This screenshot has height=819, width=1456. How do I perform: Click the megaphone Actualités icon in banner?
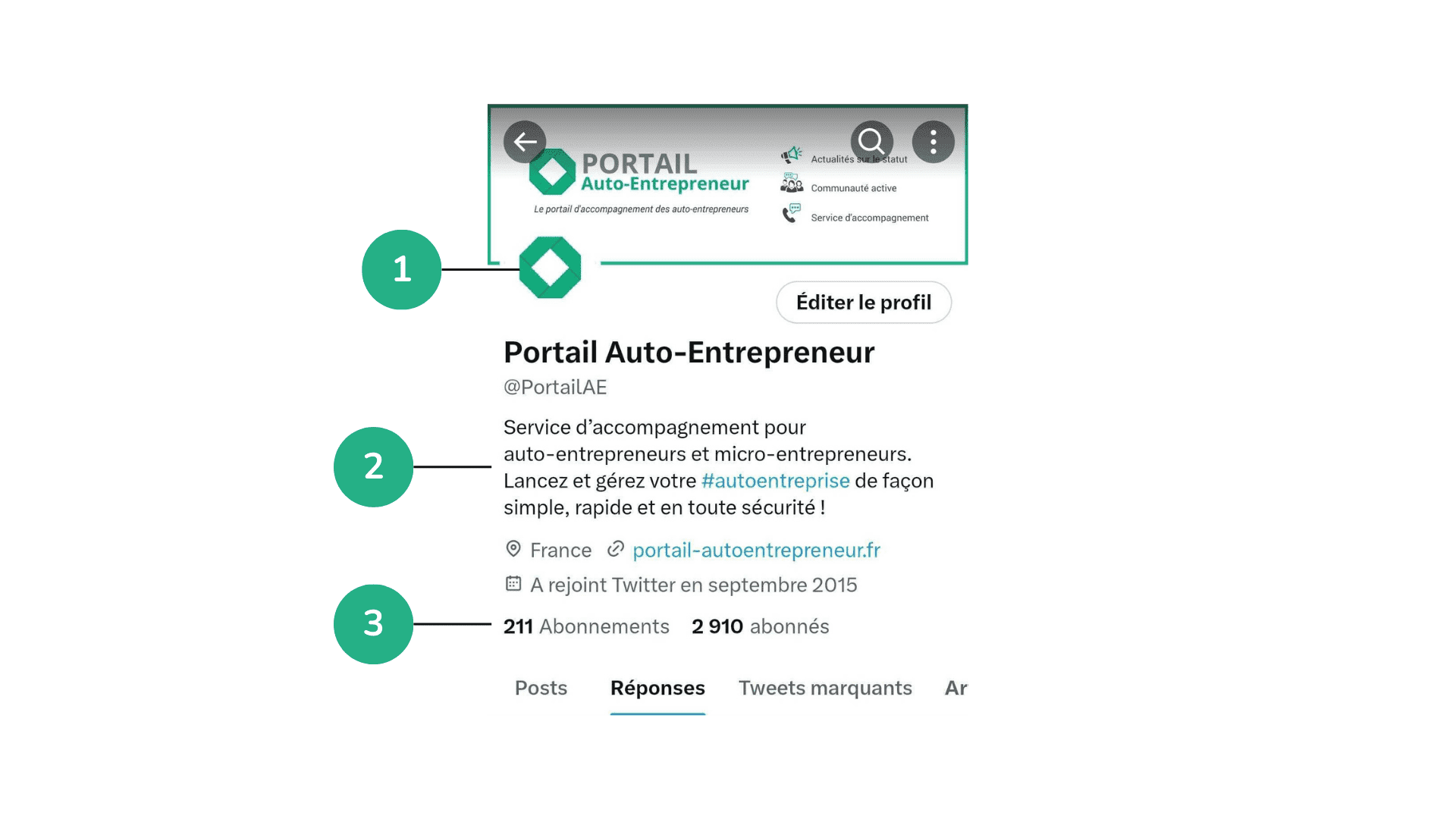click(792, 155)
